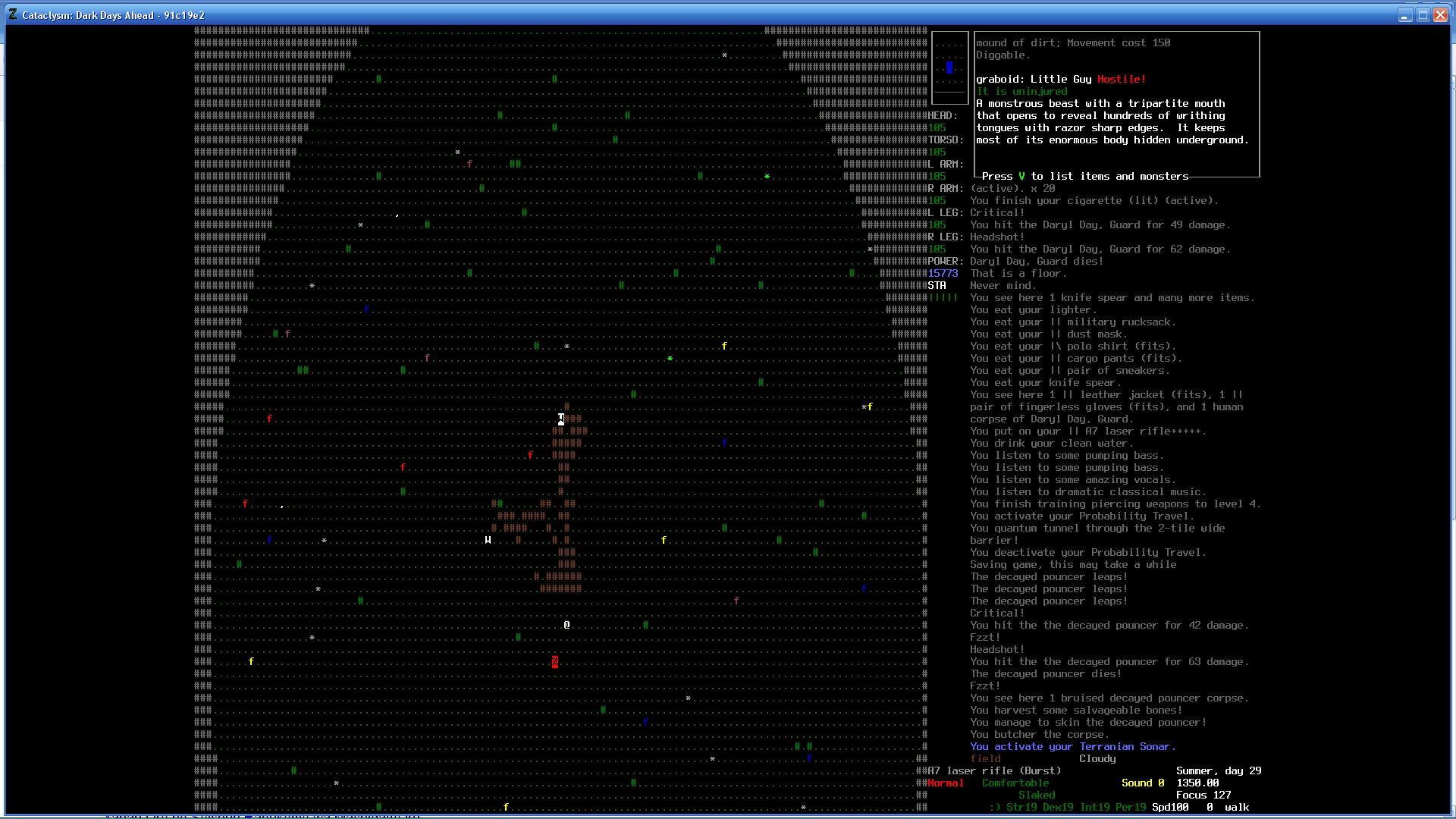Select the red-highlighted Z zombie tile

(554, 662)
